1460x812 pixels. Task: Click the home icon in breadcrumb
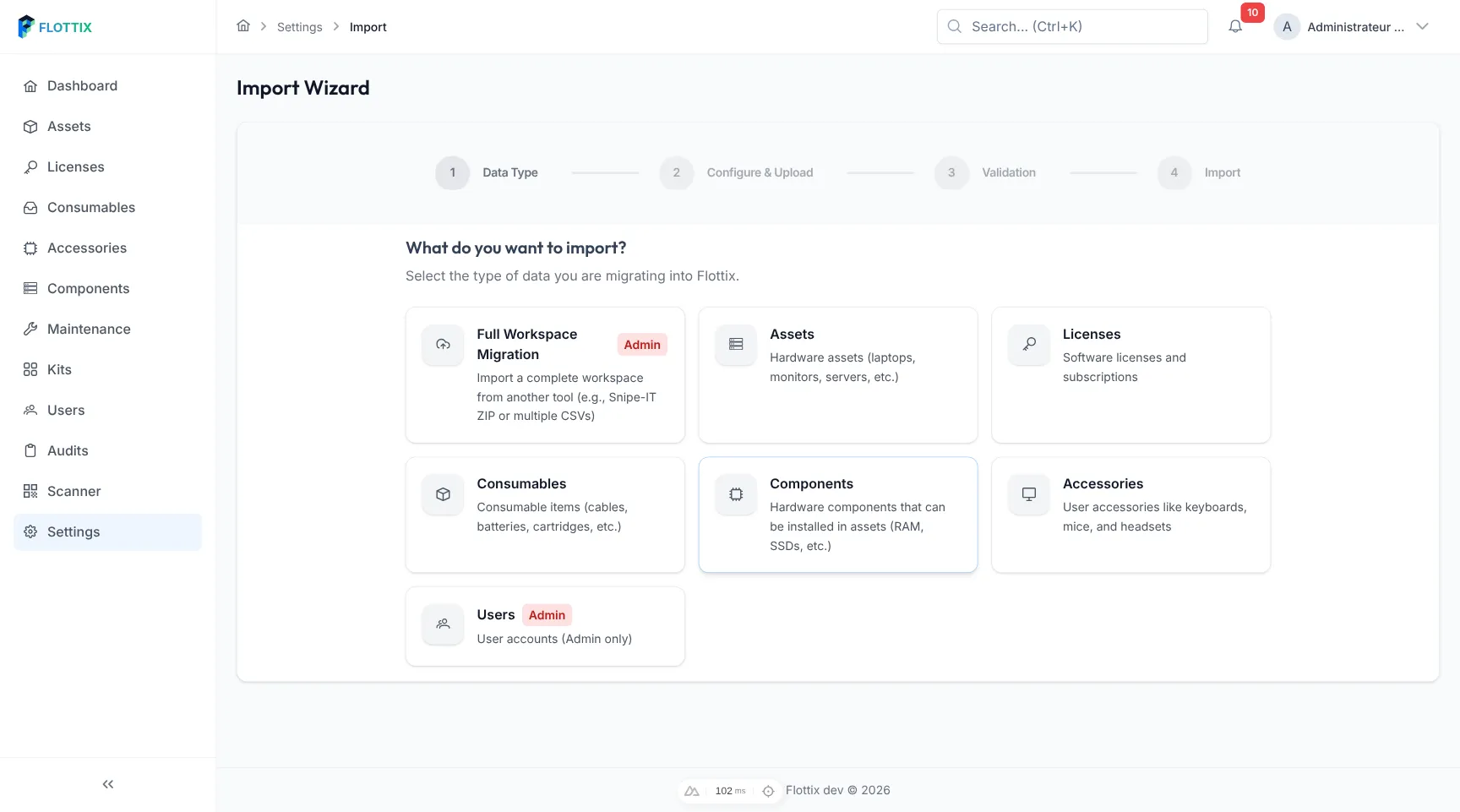pyautogui.click(x=243, y=26)
